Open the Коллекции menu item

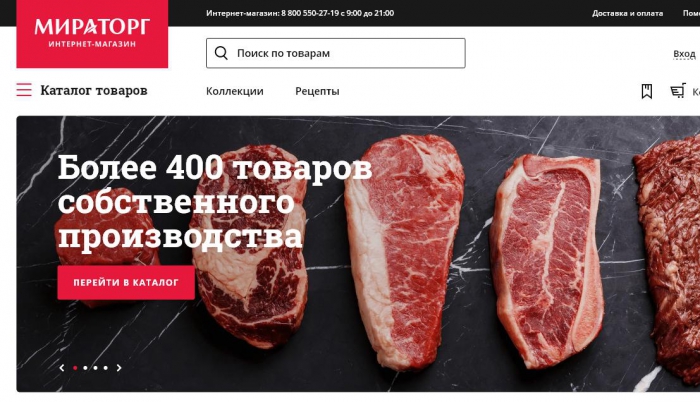(x=235, y=91)
